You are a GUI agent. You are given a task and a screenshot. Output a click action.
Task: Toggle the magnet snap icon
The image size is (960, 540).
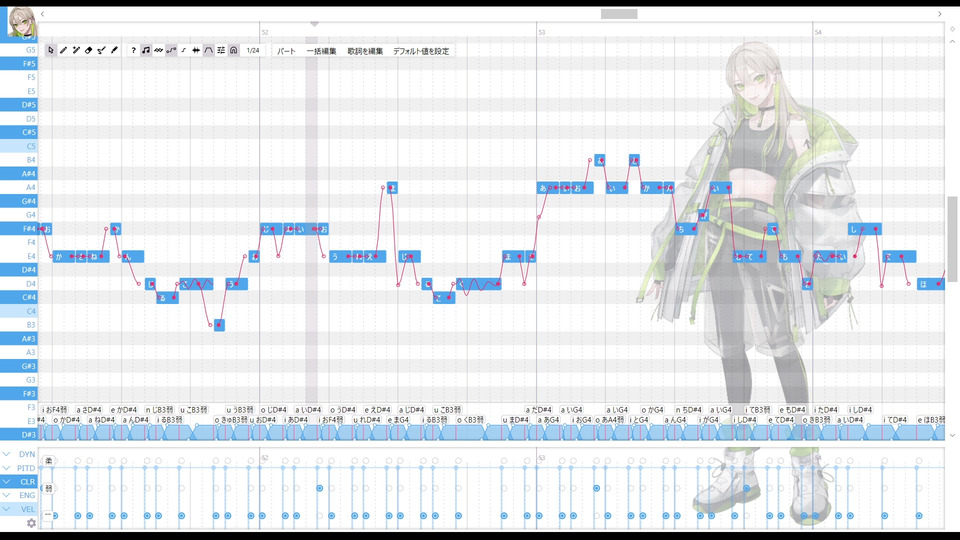pos(234,50)
